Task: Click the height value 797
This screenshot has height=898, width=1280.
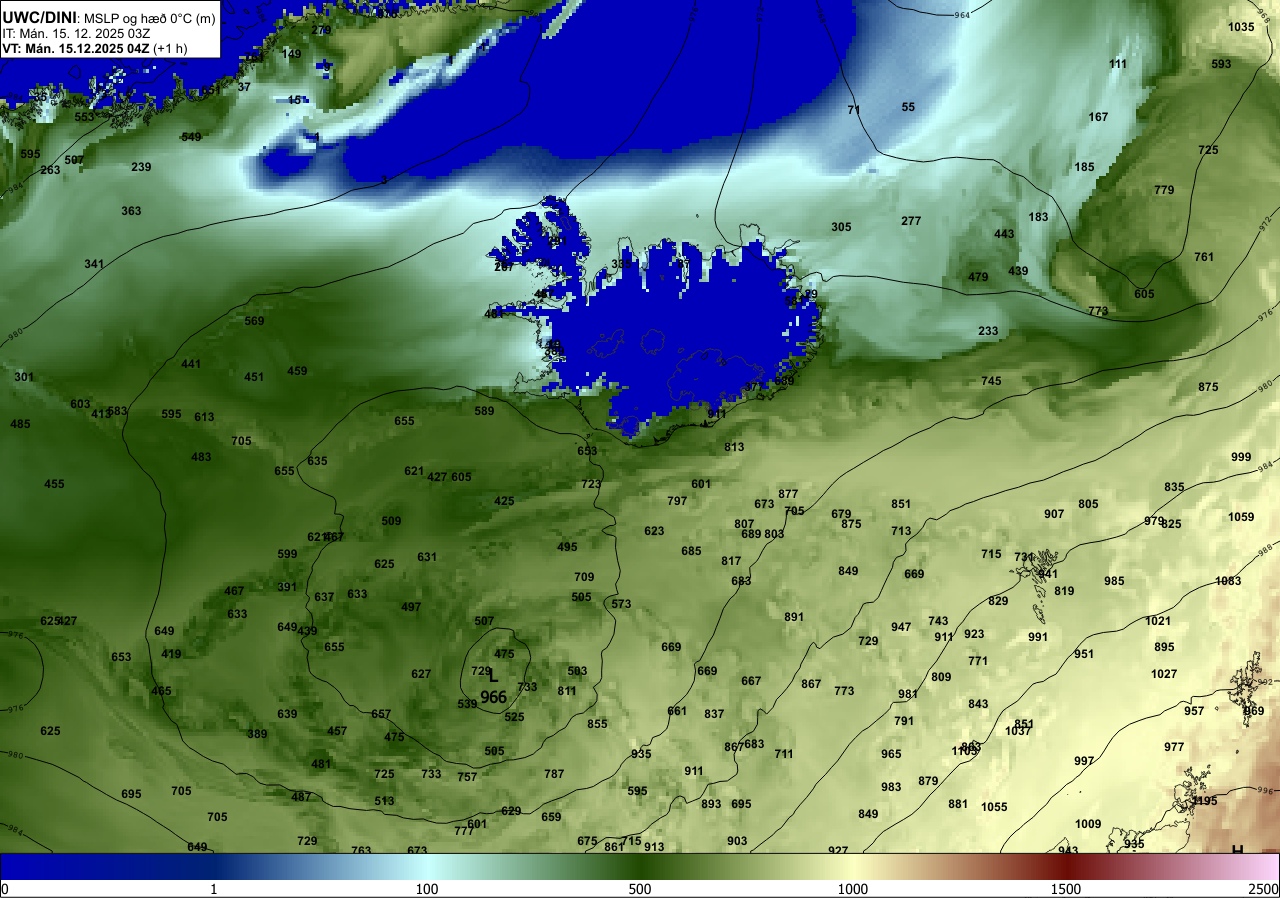Action: pyautogui.click(x=677, y=501)
